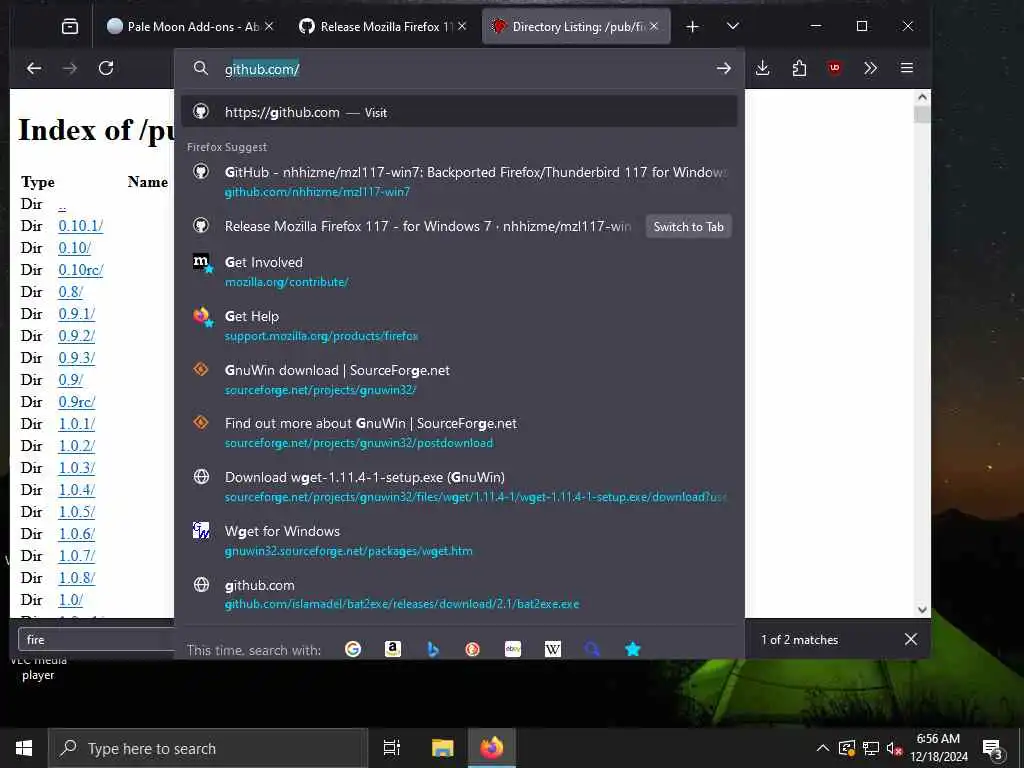Open the 0.9.3/ directory link

[76, 358]
